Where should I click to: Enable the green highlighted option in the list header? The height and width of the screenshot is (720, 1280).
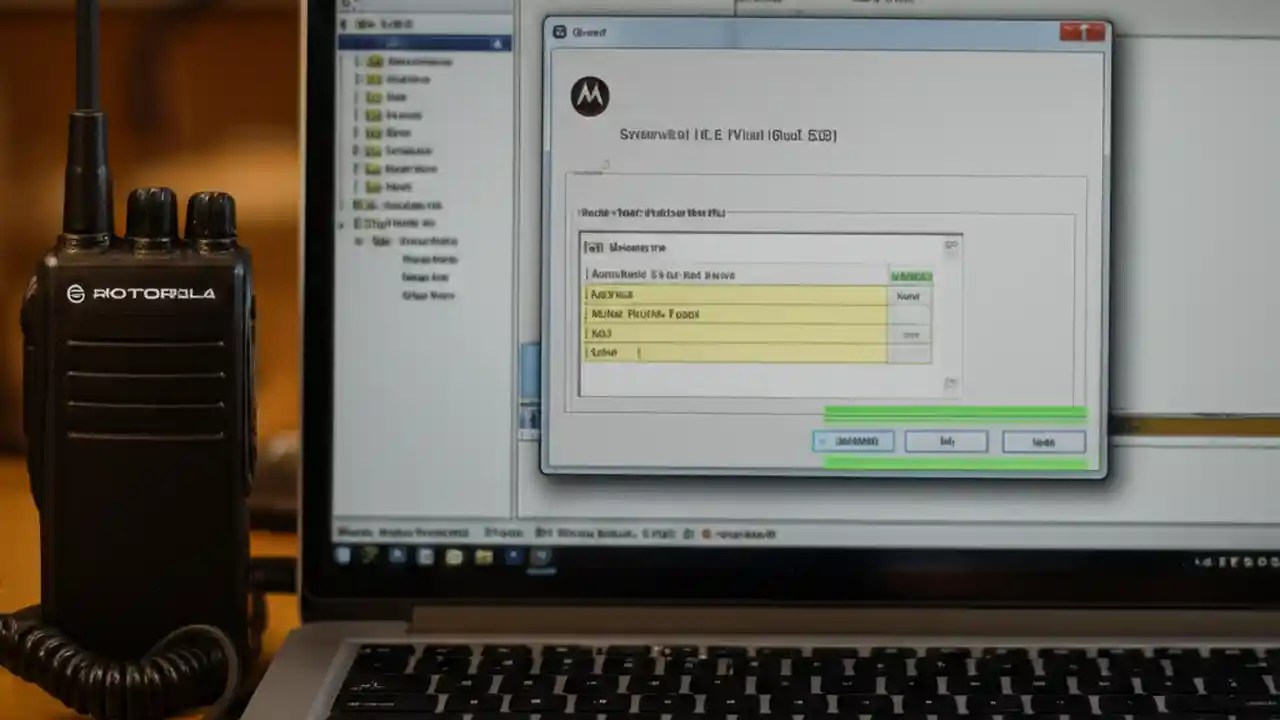pos(911,274)
